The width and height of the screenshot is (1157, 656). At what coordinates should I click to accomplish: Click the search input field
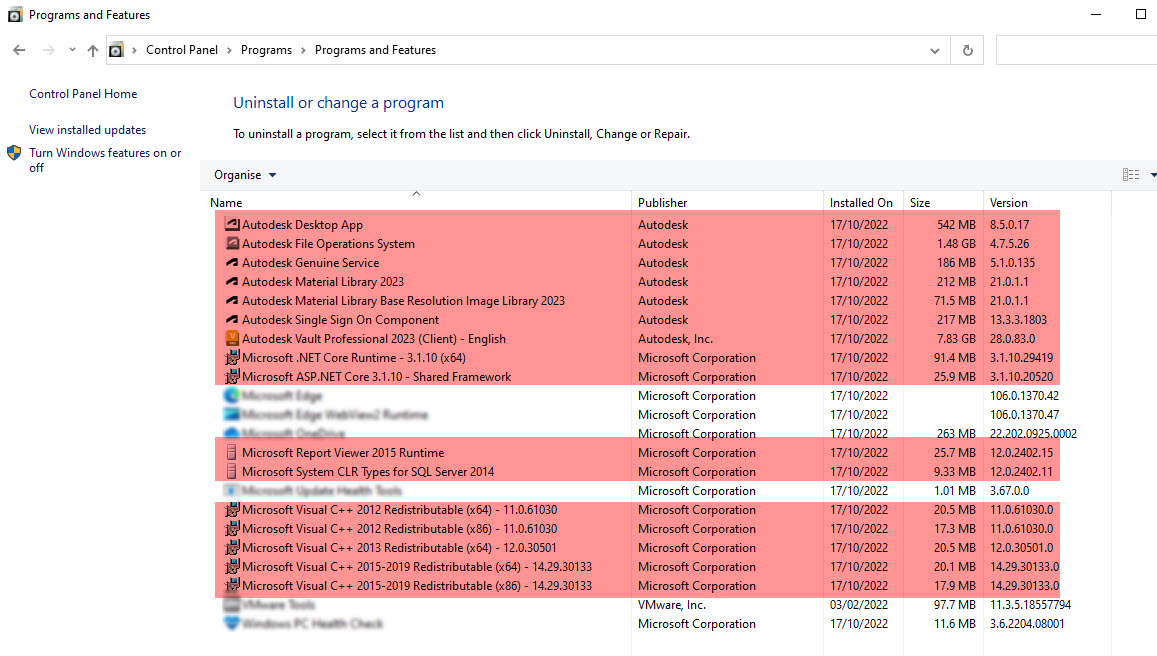point(1075,50)
